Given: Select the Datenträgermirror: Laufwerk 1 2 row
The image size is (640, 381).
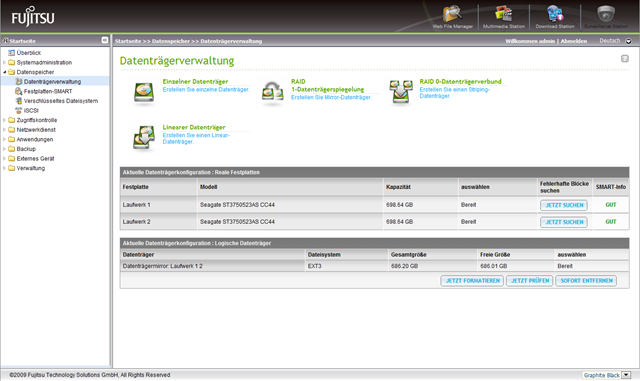Looking at the screenshot, I should 374,266.
